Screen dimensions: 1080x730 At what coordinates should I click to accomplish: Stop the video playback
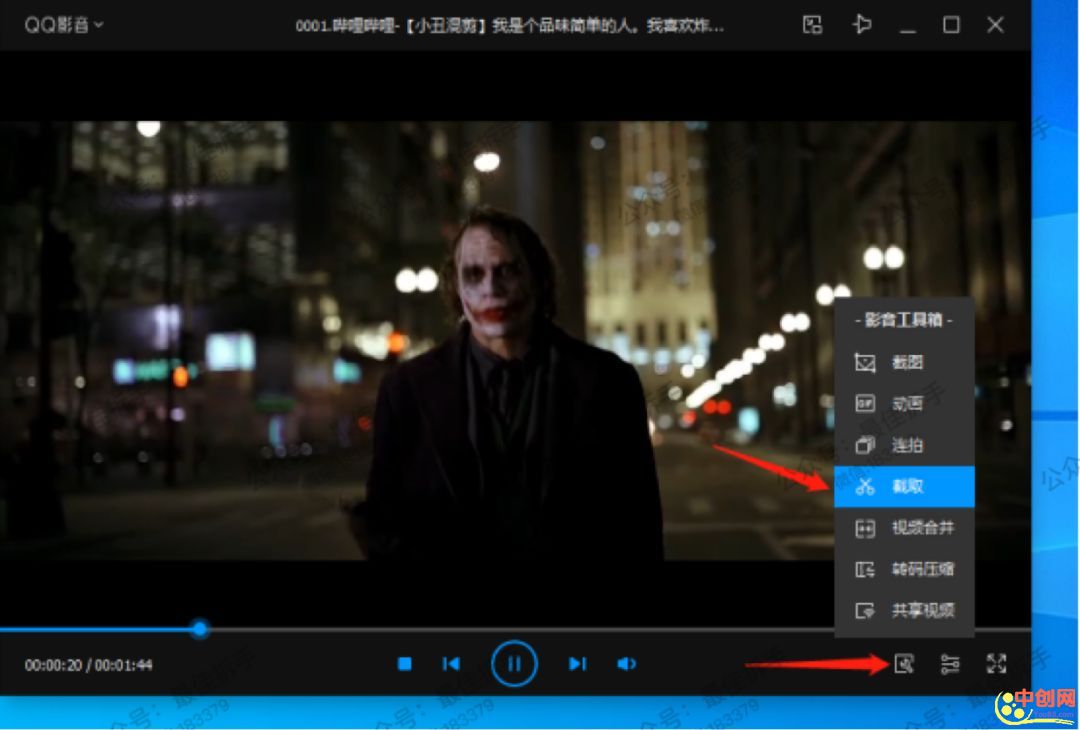pos(405,664)
